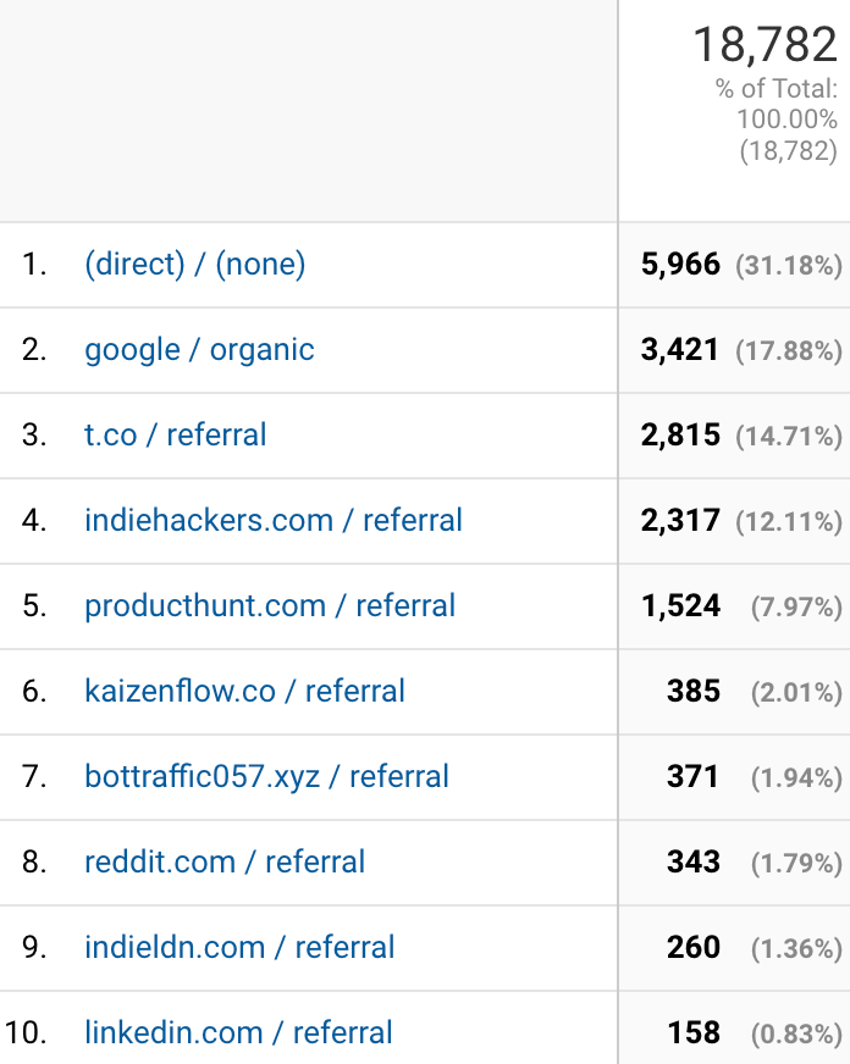The image size is (850, 1064).
Task: Open the kaizenflow.co / referral link
Action: click(245, 691)
